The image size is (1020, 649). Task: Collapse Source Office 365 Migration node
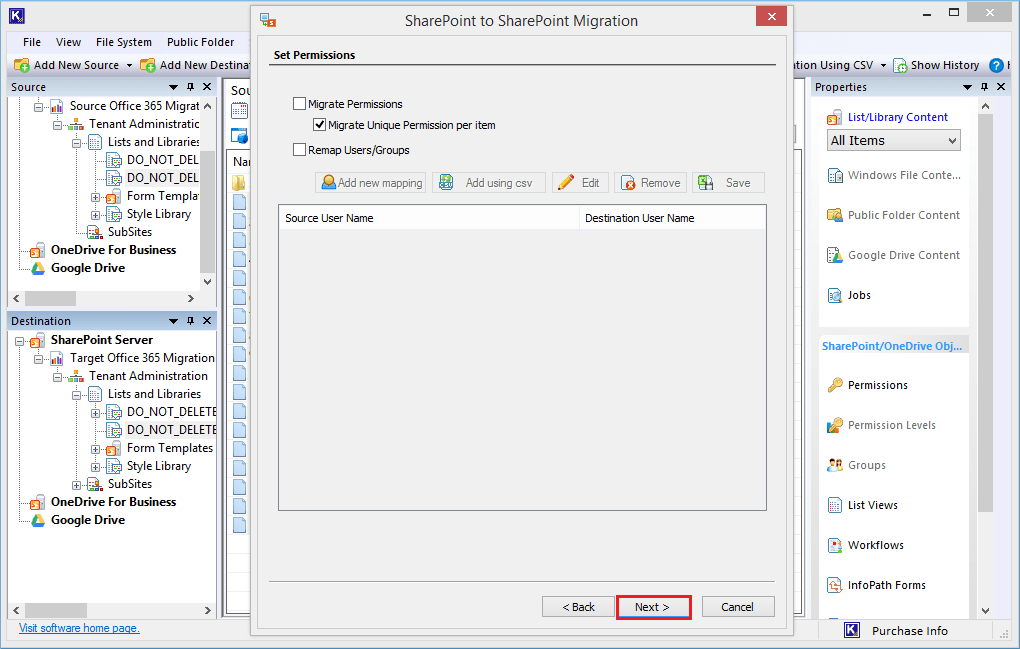[38, 106]
